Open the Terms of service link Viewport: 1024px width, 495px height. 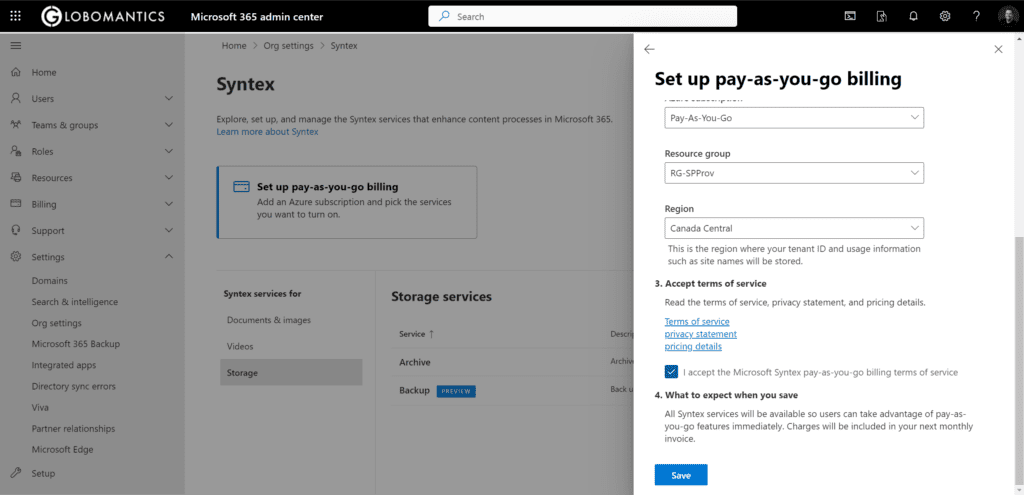pos(697,321)
